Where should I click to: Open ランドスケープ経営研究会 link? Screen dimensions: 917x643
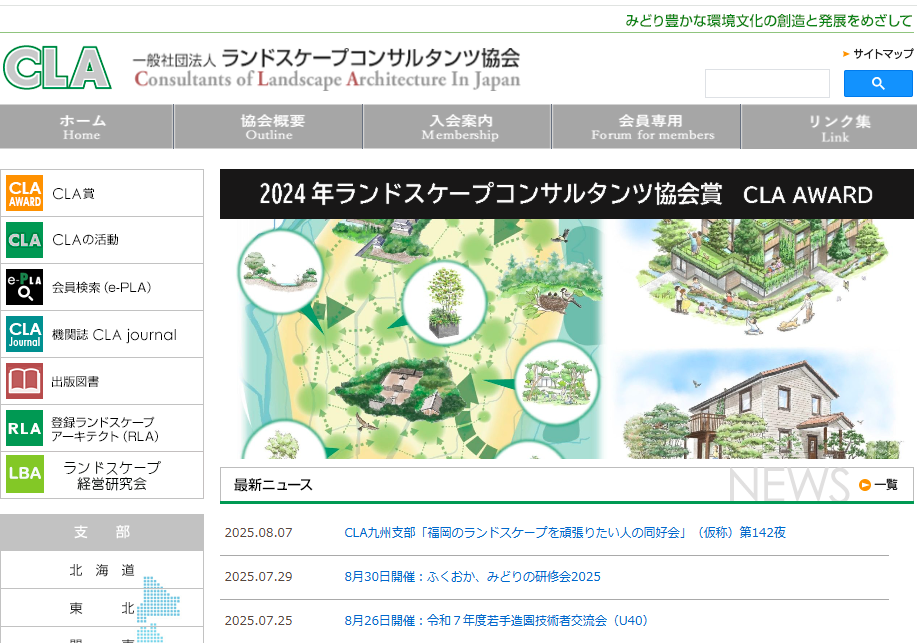112,475
